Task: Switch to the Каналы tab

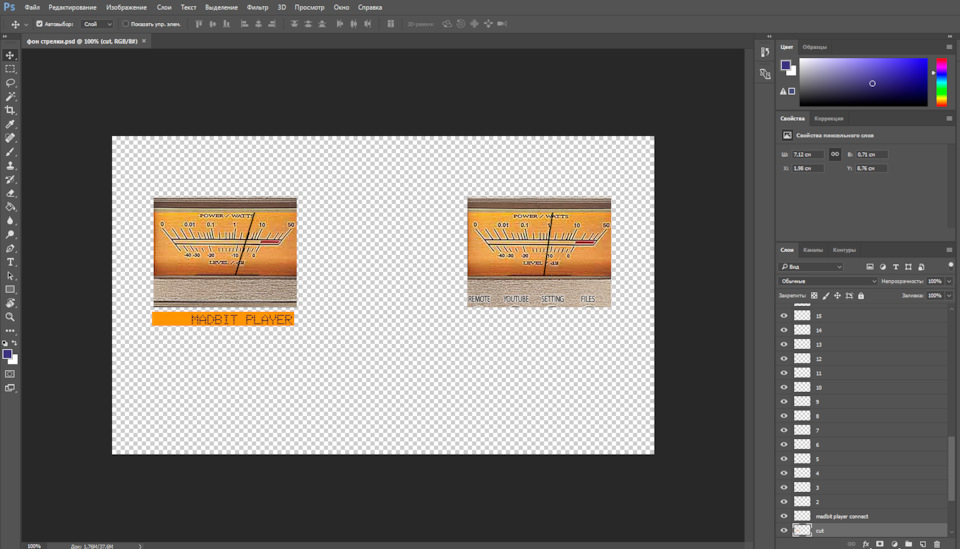Action: (x=813, y=250)
